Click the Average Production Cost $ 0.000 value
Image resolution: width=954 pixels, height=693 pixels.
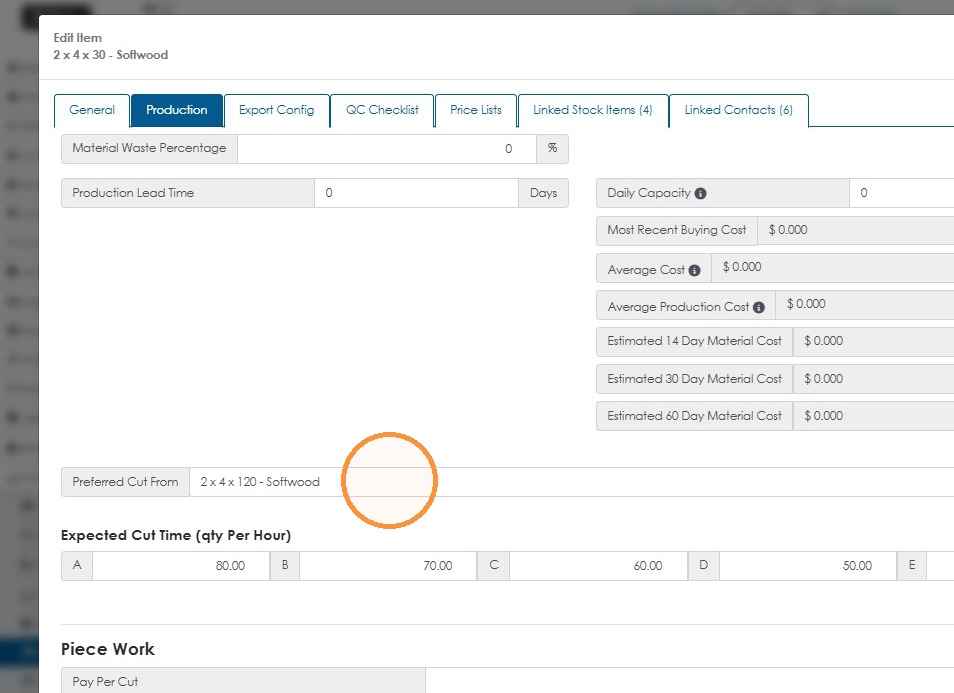click(x=865, y=304)
